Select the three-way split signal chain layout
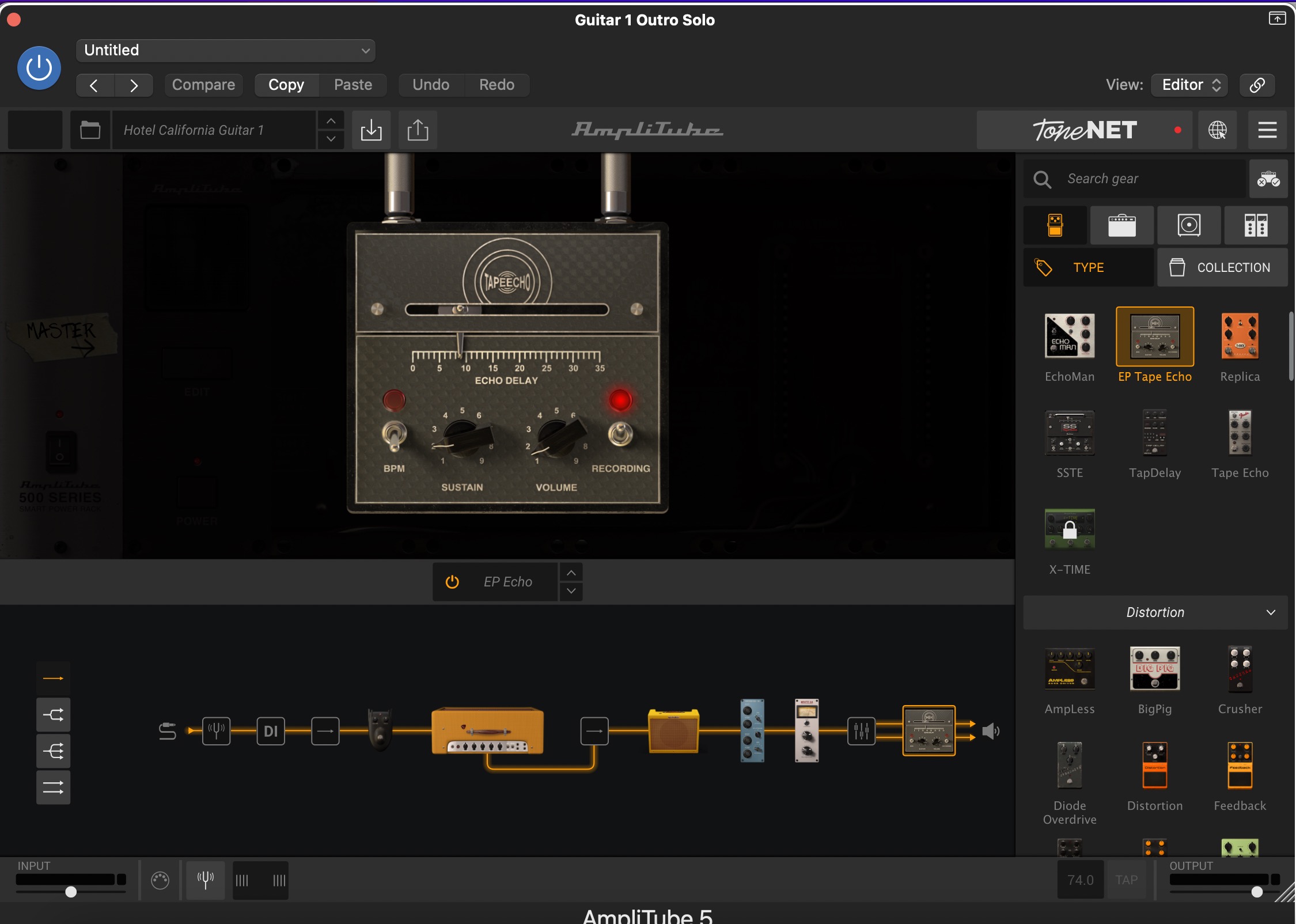The image size is (1296, 924). (53, 751)
